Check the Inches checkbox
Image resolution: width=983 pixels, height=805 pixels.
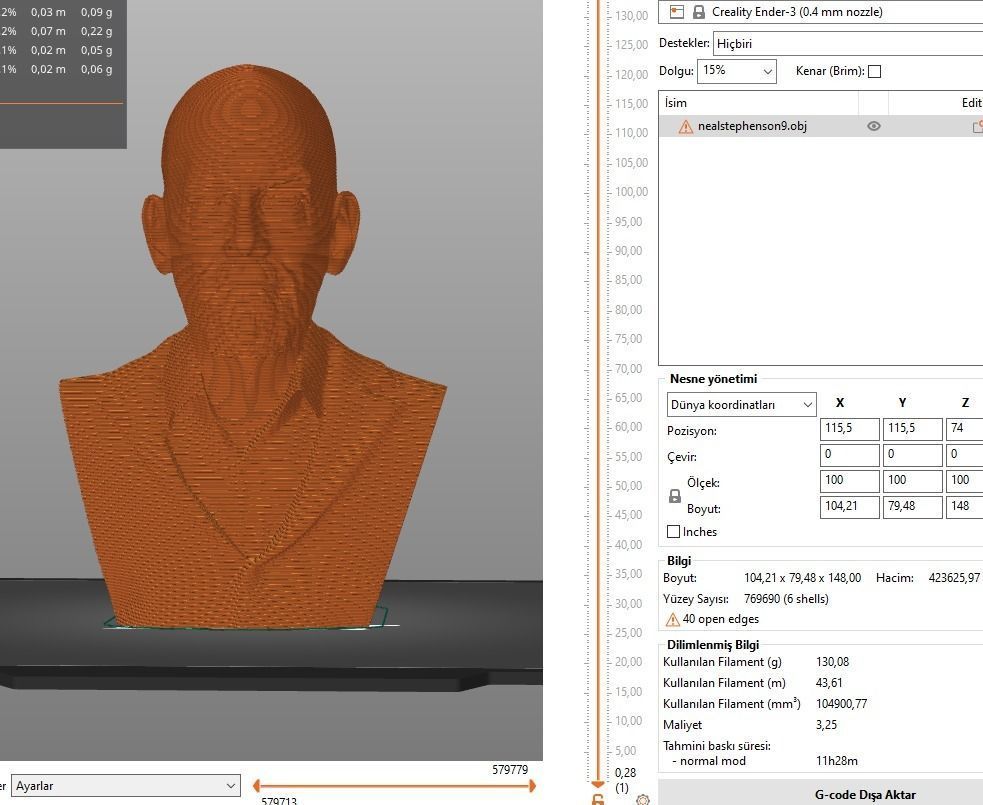pyautogui.click(x=674, y=531)
